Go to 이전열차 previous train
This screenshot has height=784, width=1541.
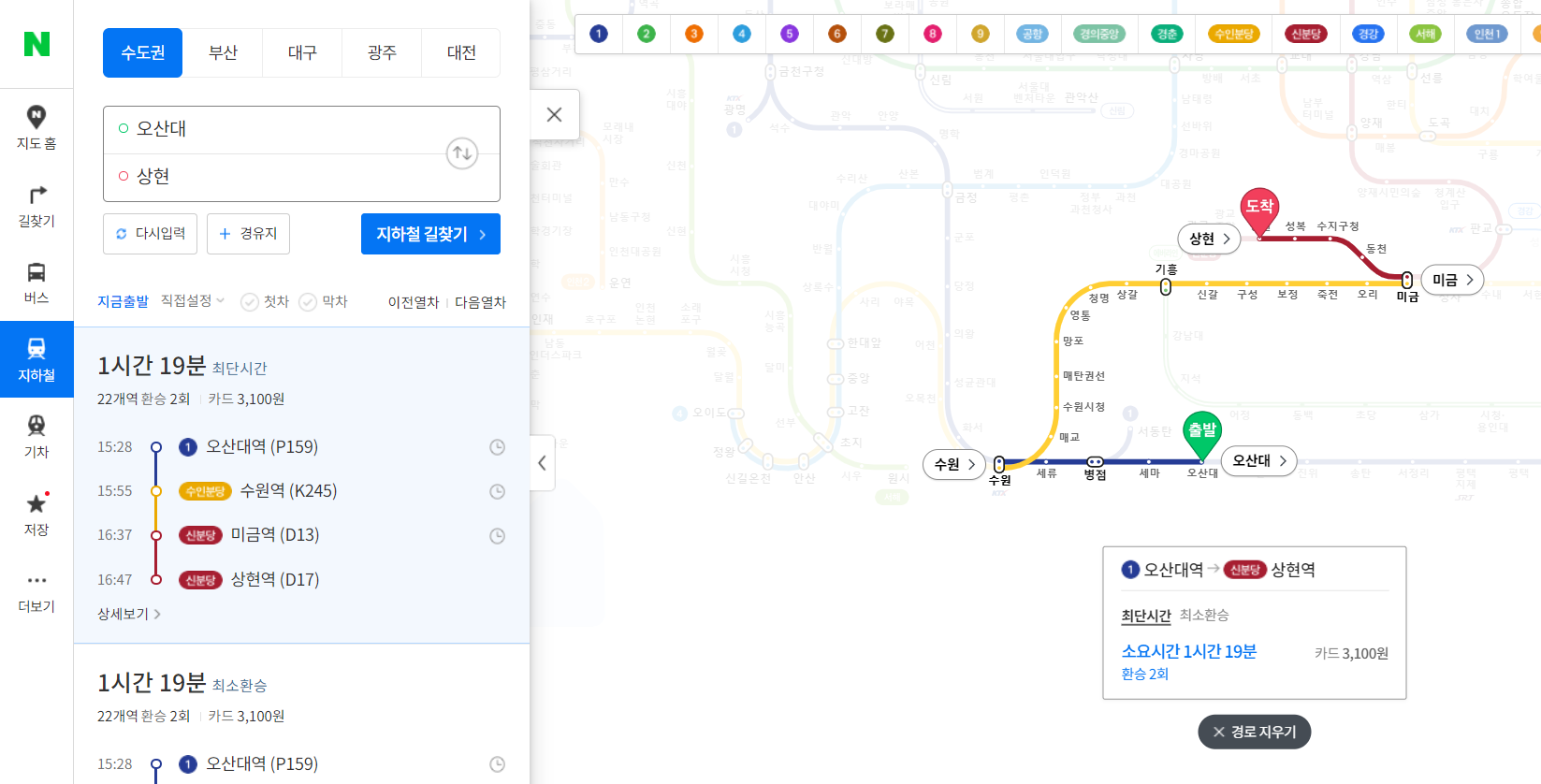pos(414,302)
